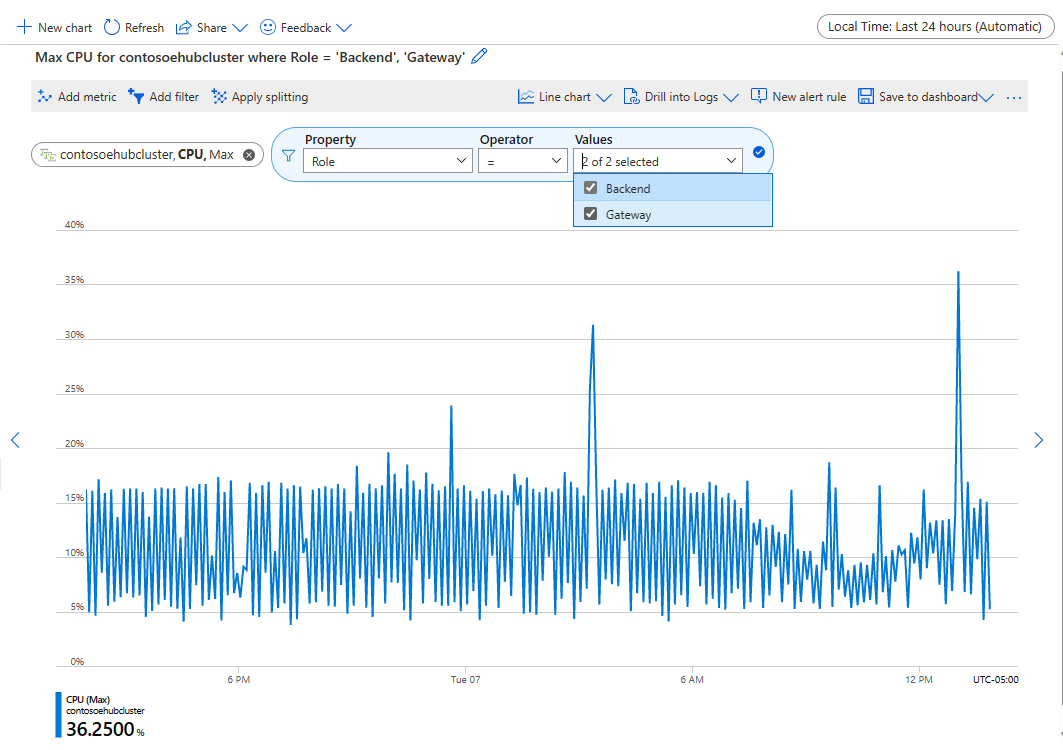Screen dimensions: 1063x750
Task: Open the Operator equals dropdown
Action: click(522, 160)
